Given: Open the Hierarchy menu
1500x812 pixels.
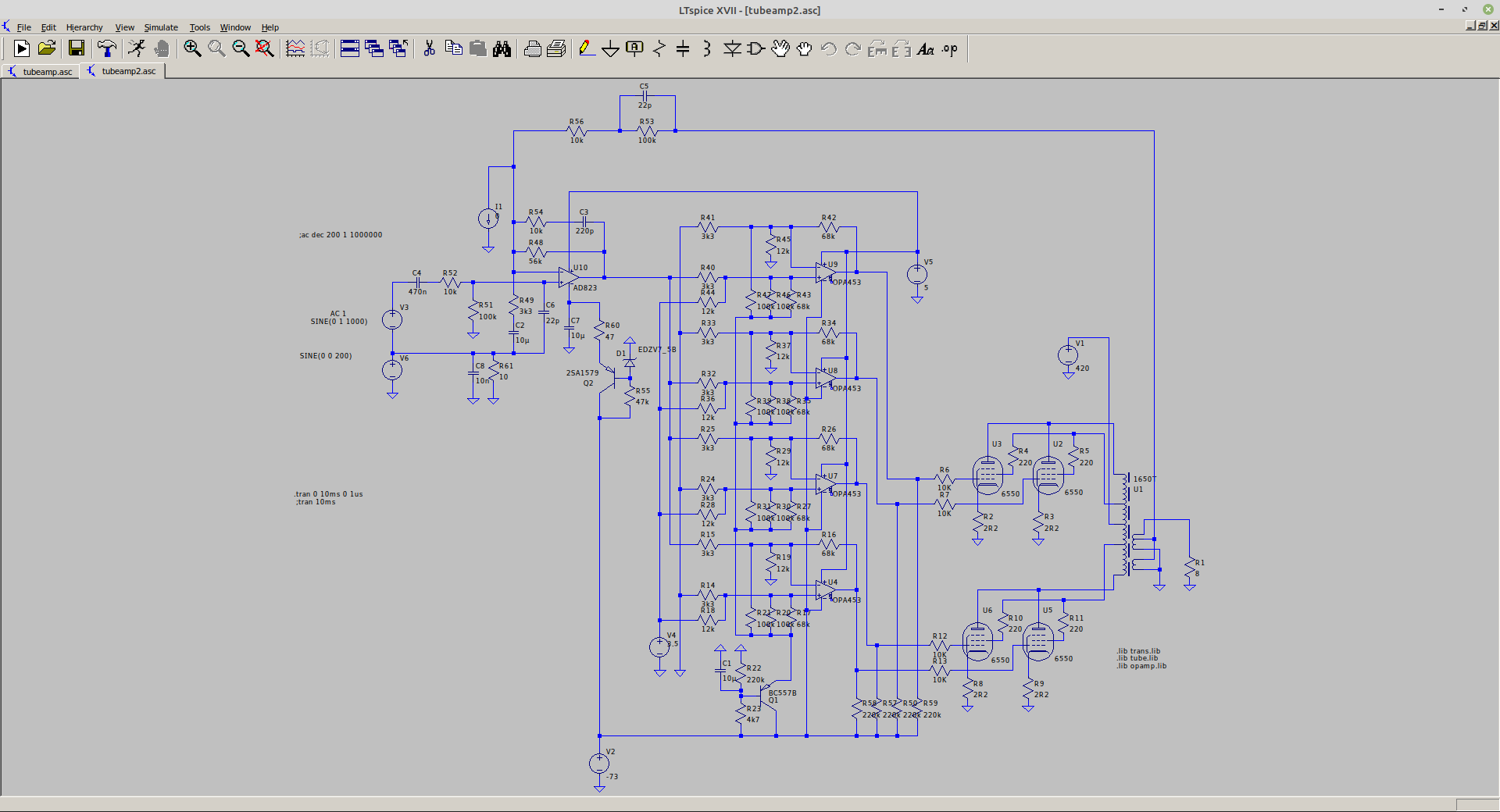Looking at the screenshot, I should click(84, 27).
